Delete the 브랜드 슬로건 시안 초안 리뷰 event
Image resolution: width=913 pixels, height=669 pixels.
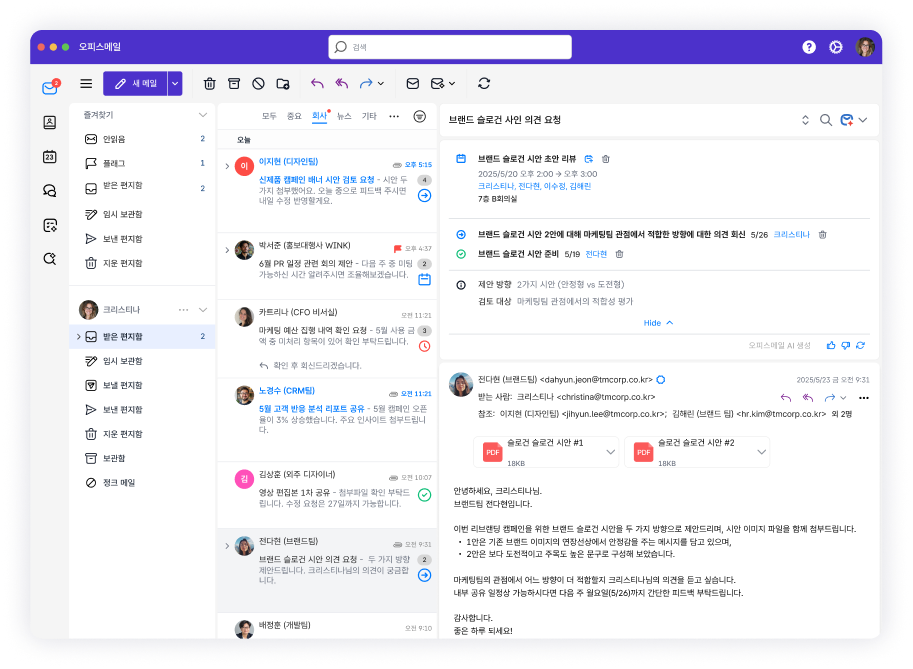click(606, 159)
